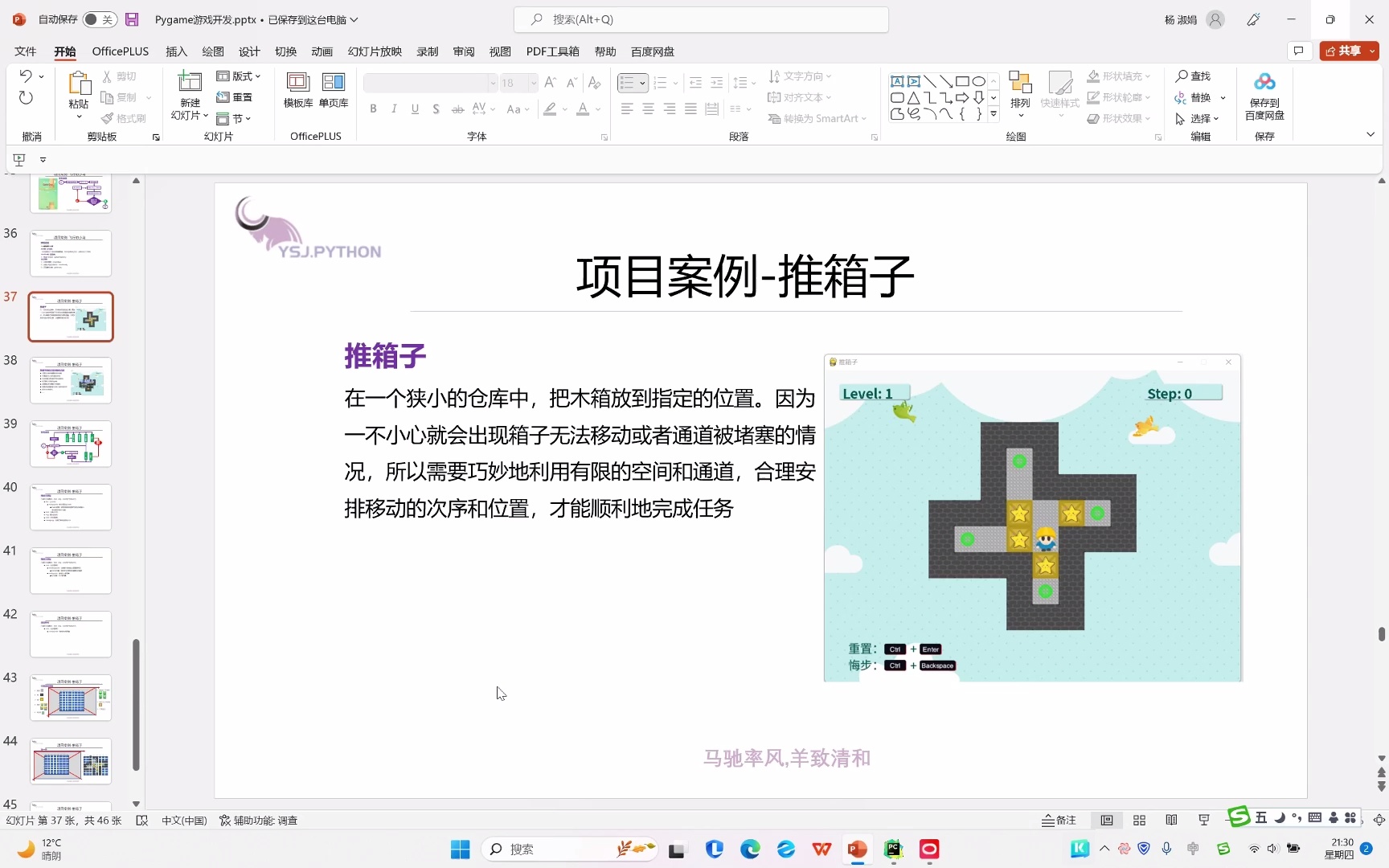Toggle text Shadow formatting
1389x868 pixels.
[x=436, y=109]
